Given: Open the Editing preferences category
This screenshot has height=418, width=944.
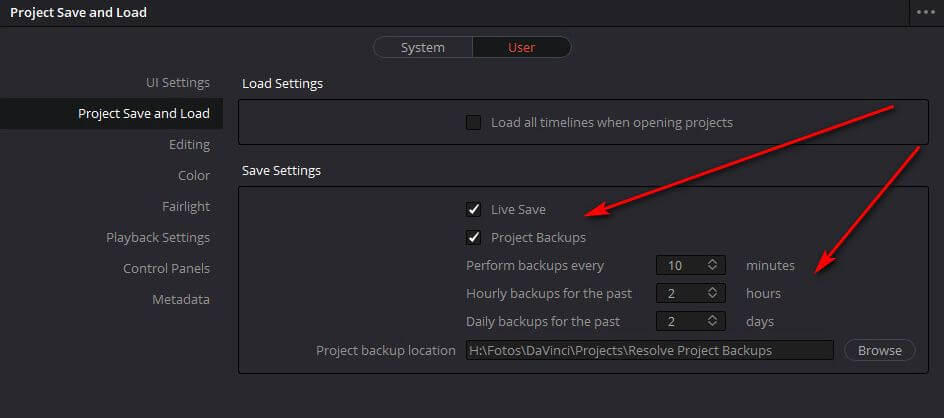Looking at the screenshot, I should [x=189, y=145].
